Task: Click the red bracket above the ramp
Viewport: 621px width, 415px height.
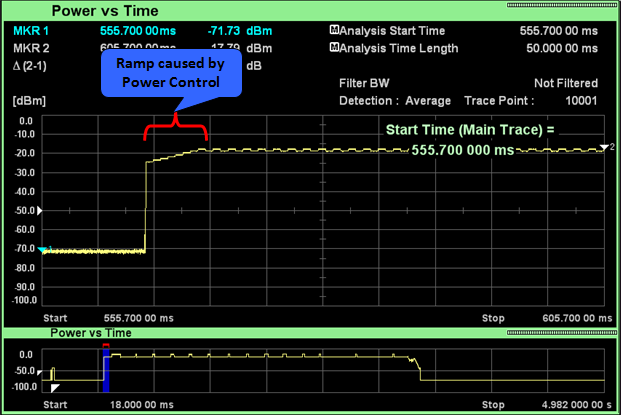Action: [176, 128]
